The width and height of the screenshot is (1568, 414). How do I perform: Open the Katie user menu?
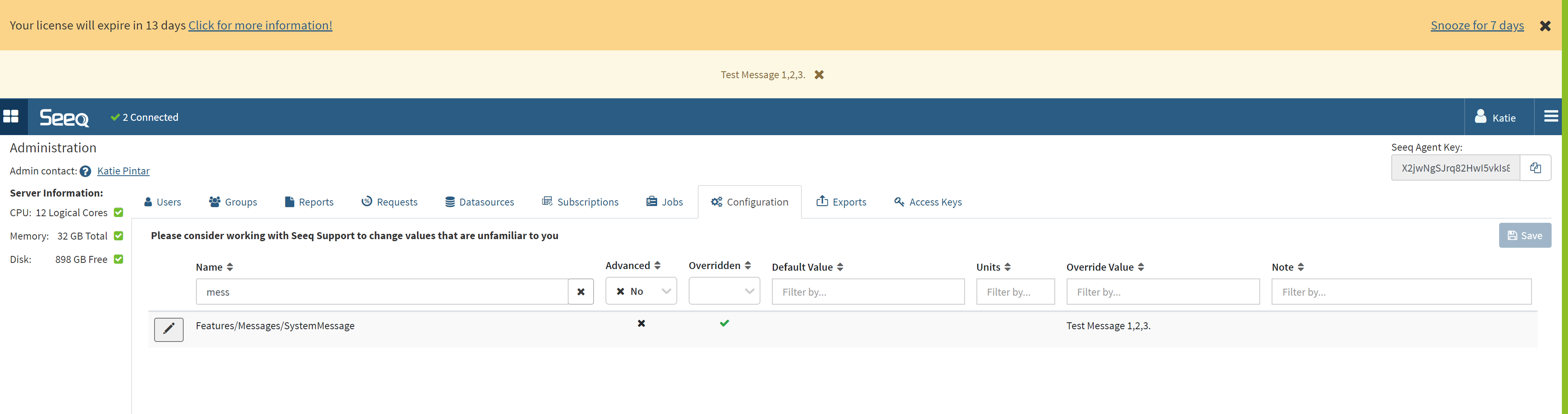click(x=1495, y=118)
